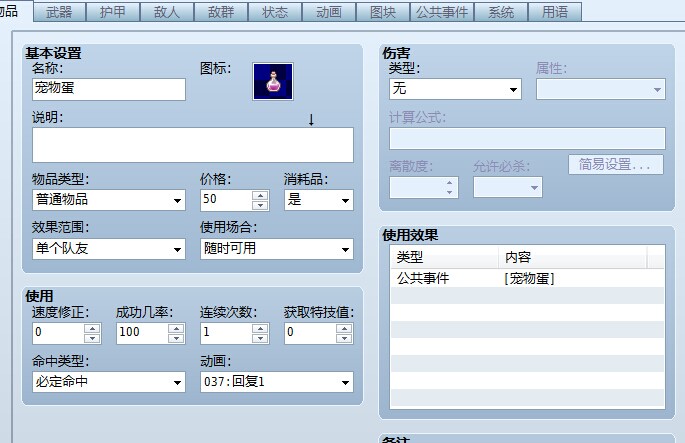
Task: Open the 命中类型 dropdown showing 必定命中
Action: [109, 382]
